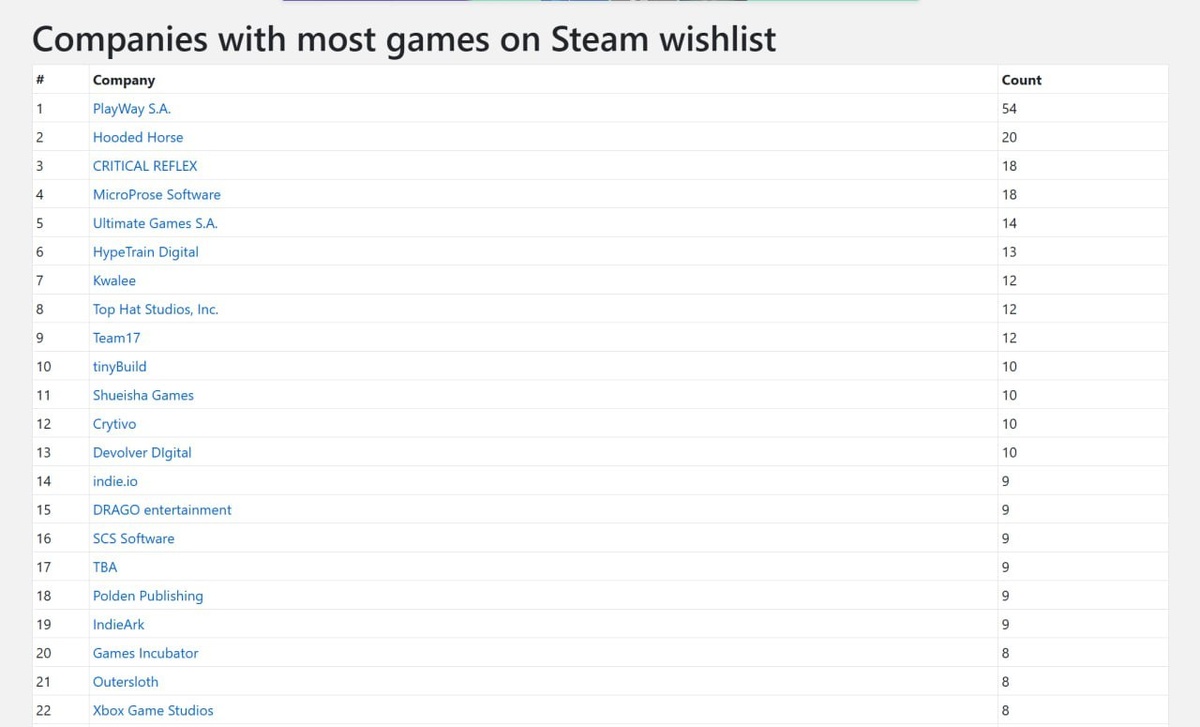
Task: Open Top Hat Studios, Inc. link
Action: point(155,309)
